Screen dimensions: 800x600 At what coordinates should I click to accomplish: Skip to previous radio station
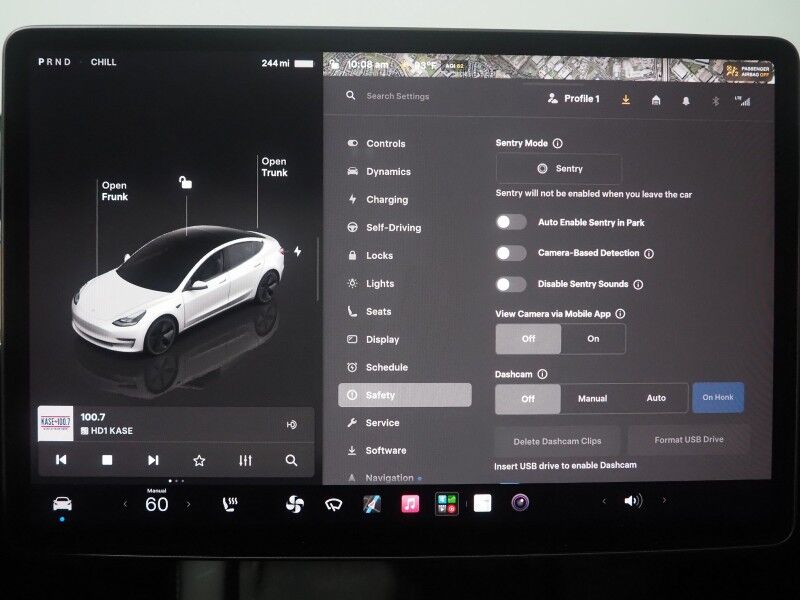(x=61, y=460)
